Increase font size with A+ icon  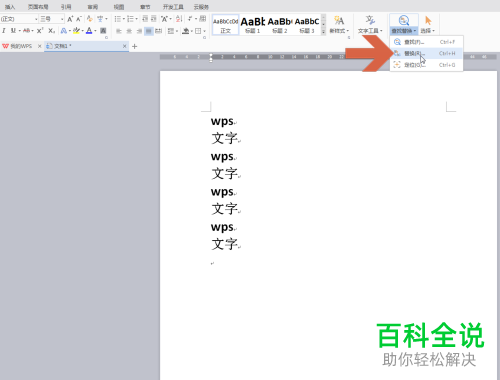point(70,19)
